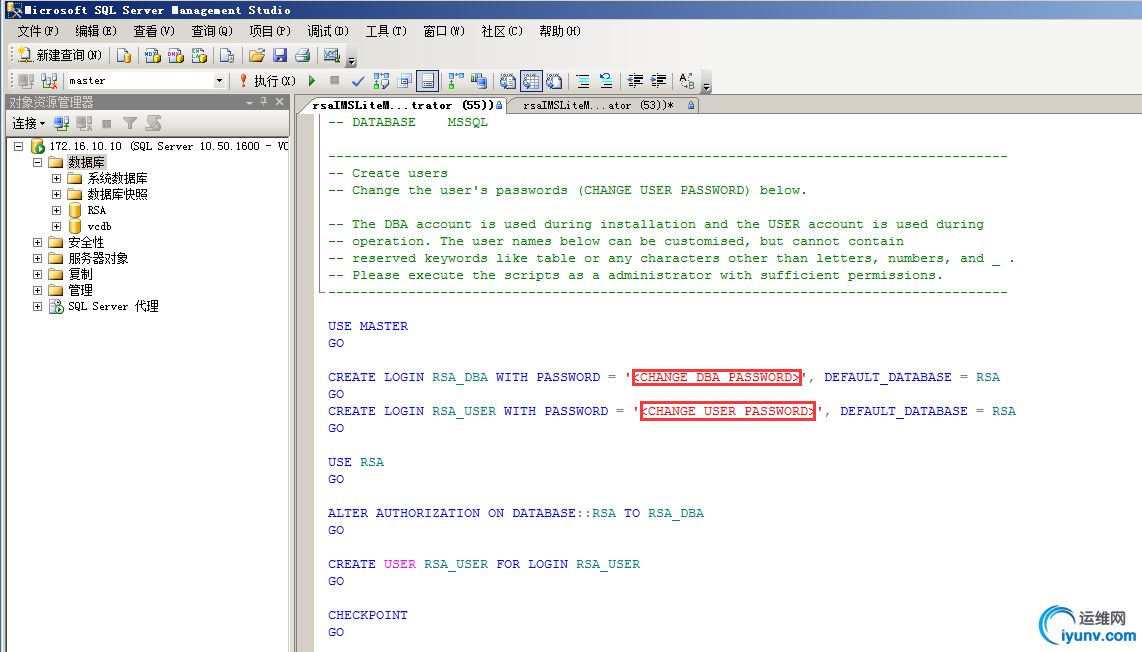
Task: Toggle Include Actual Execution Plan
Action: pos(456,81)
